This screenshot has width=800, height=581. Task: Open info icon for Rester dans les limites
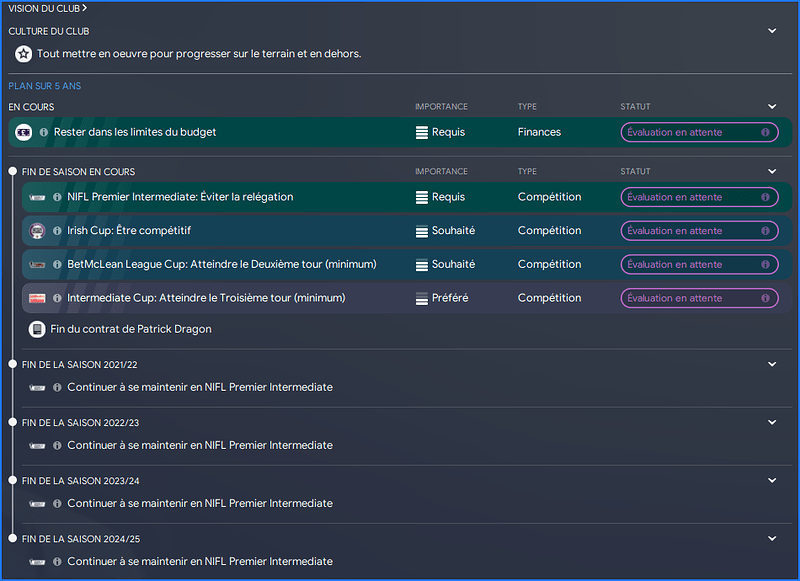tap(44, 132)
